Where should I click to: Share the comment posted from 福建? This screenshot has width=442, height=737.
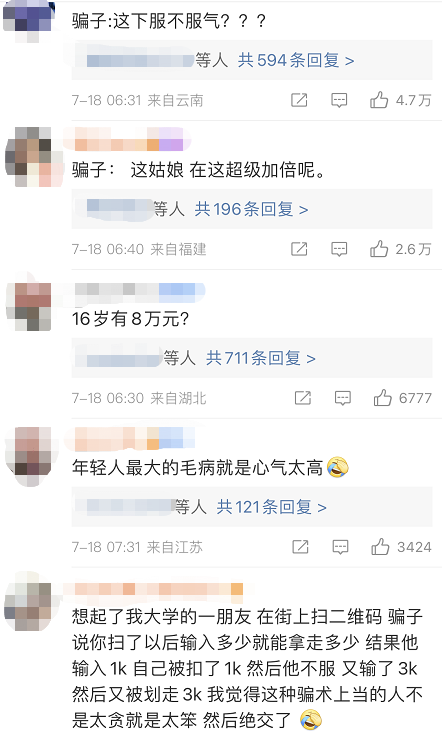click(299, 249)
